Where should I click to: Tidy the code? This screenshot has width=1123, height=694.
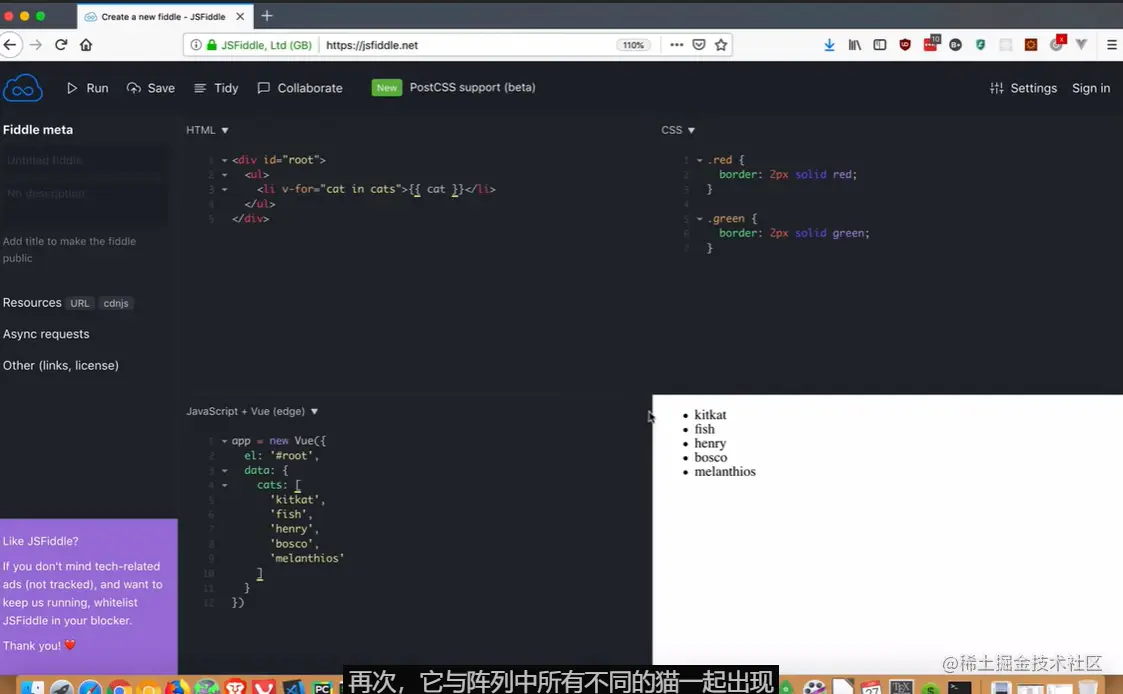click(x=216, y=88)
